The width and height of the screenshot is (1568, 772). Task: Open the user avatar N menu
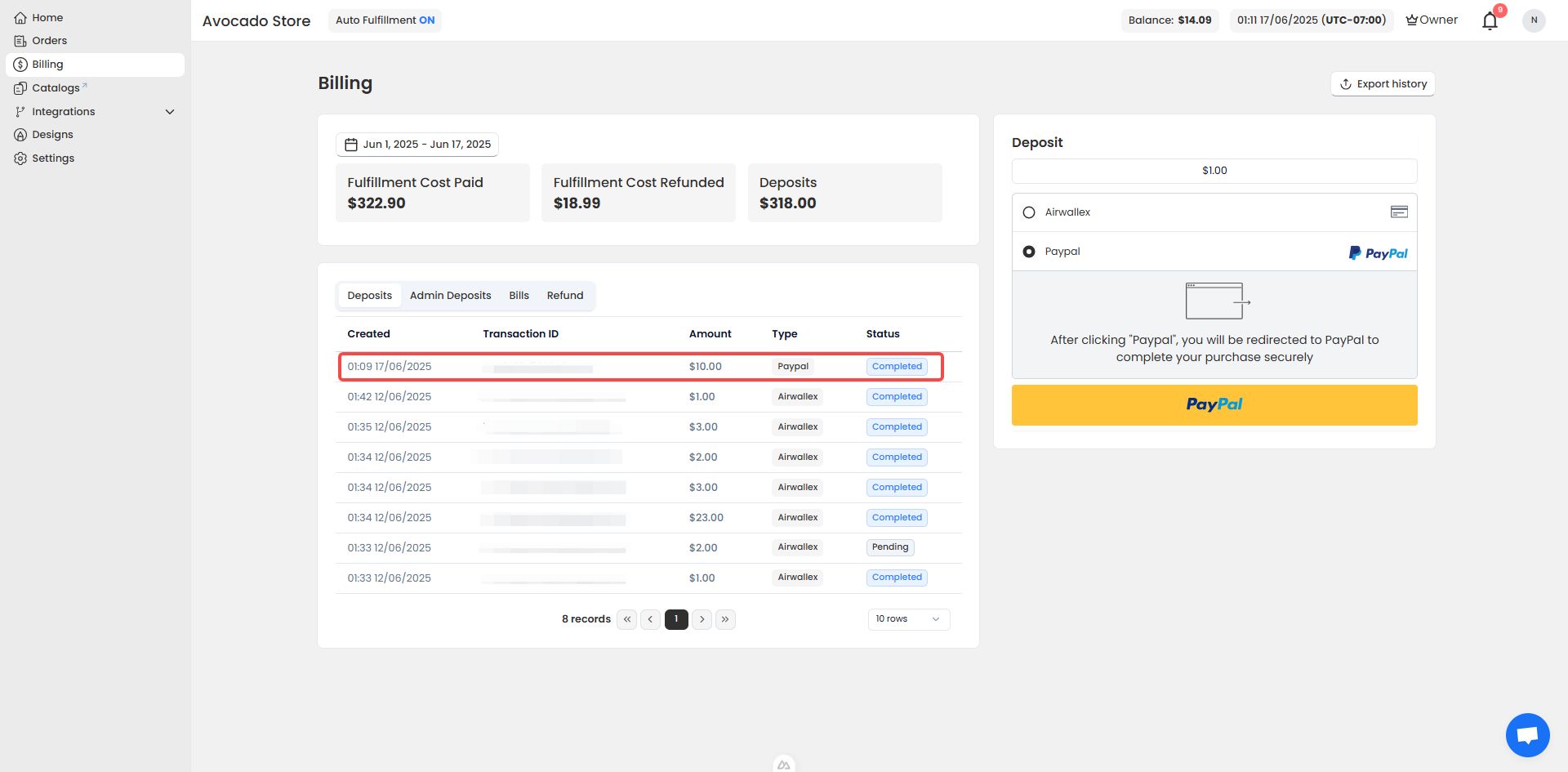(x=1534, y=20)
